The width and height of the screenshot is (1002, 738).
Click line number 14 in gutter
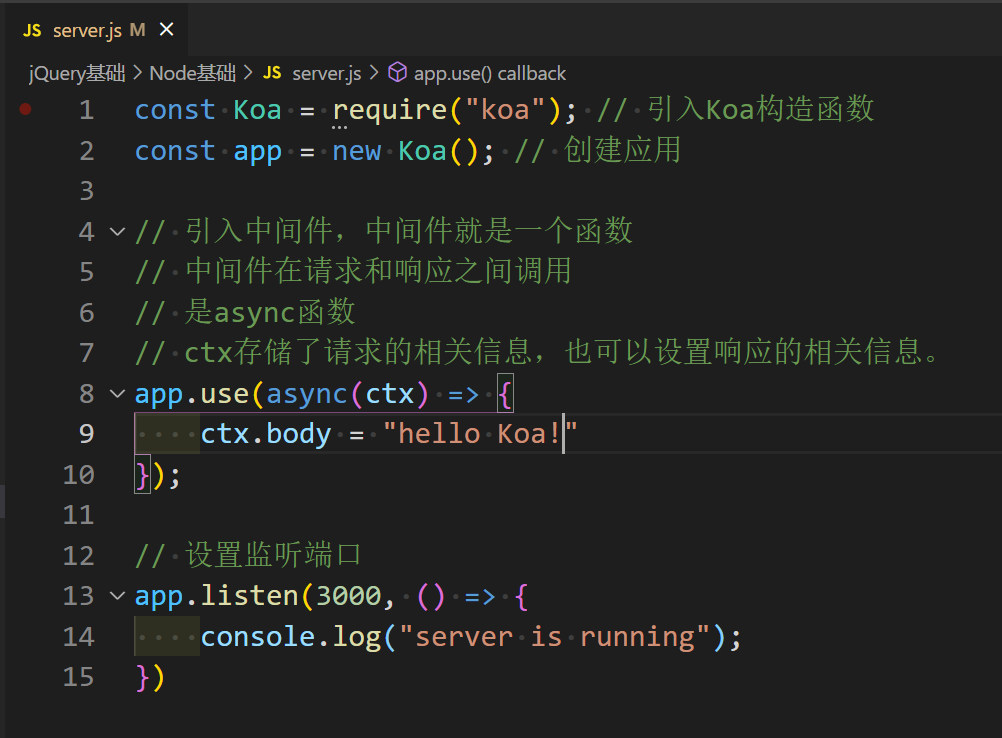(x=79, y=636)
